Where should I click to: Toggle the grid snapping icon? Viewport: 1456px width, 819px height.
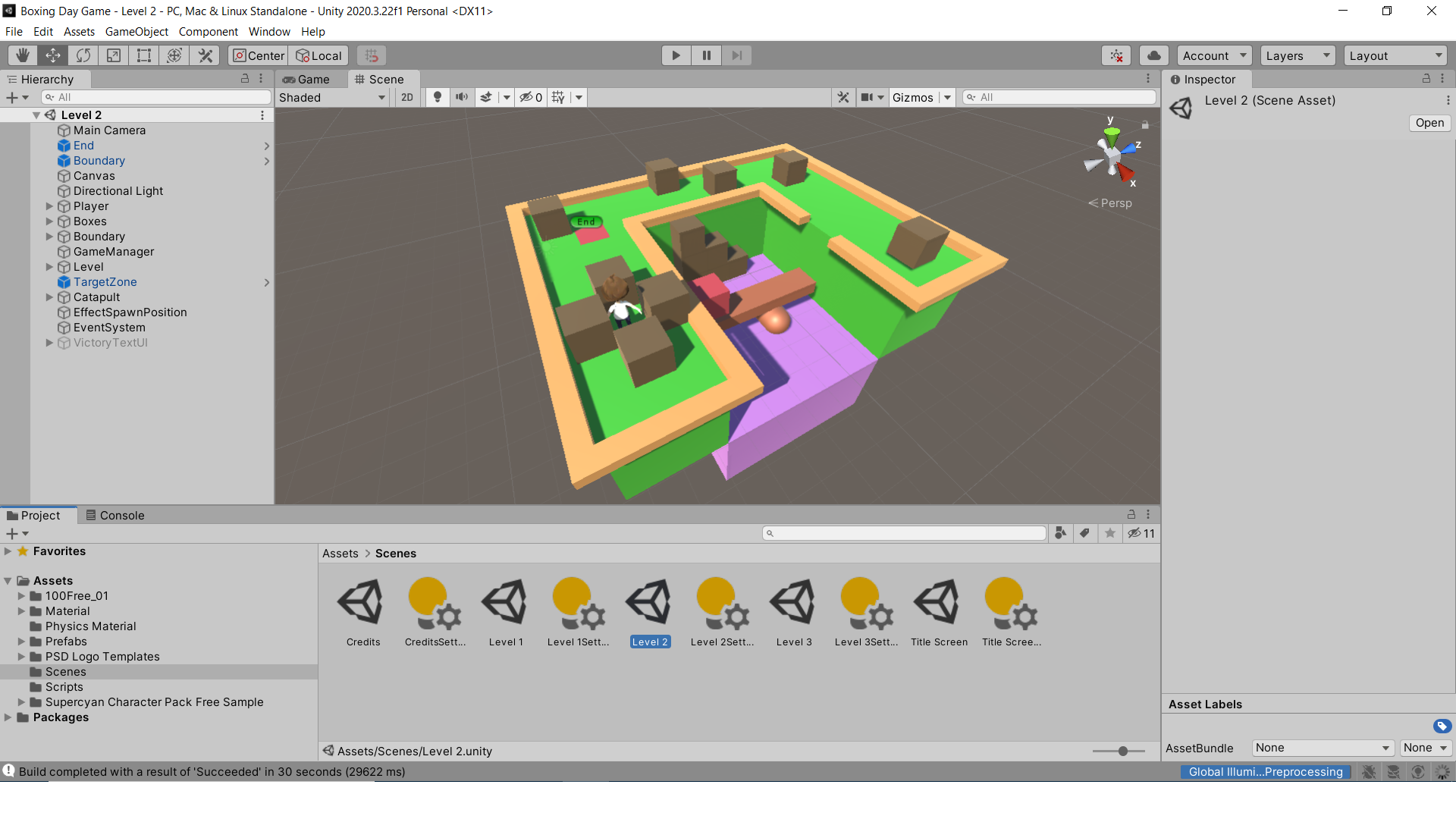pyautogui.click(x=371, y=55)
